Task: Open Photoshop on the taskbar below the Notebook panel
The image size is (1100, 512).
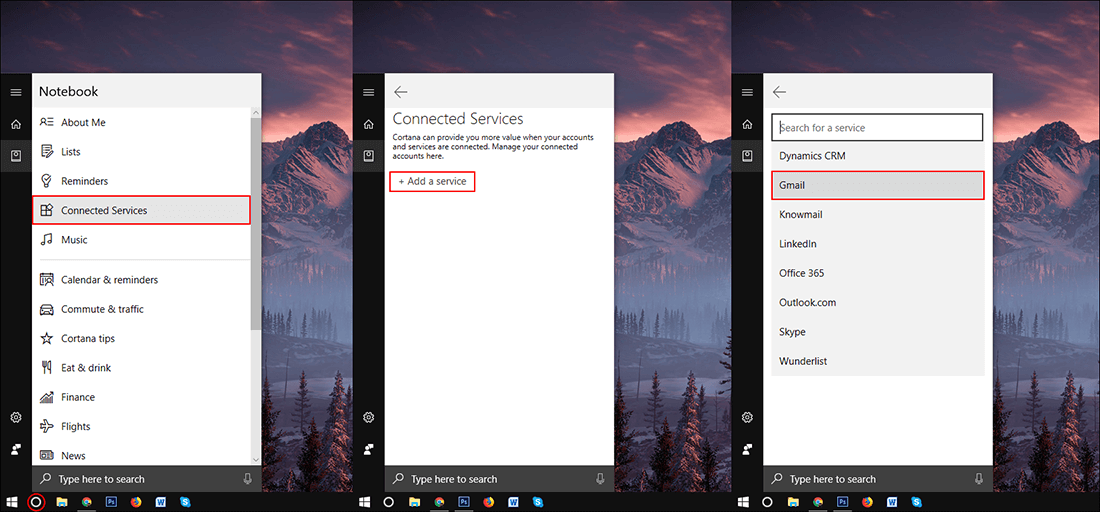Action: (111, 502)
